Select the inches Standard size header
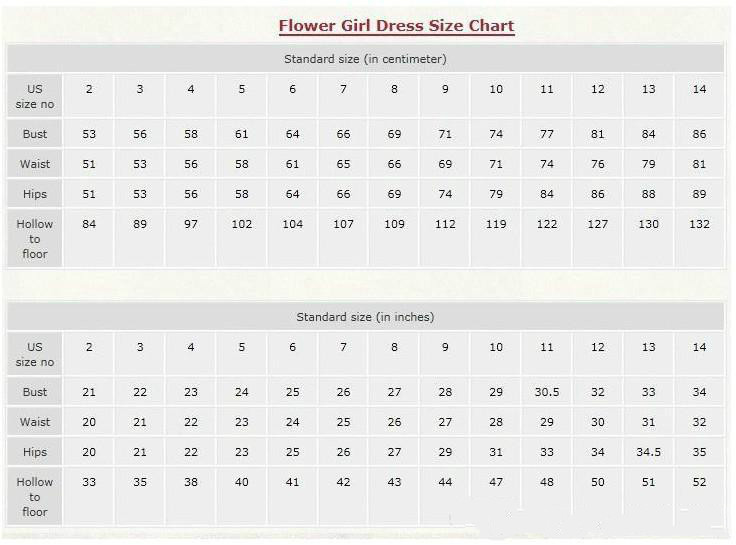The height and width of the screenshot is (545, 736). pyautogui.click(x=365, y=317)
